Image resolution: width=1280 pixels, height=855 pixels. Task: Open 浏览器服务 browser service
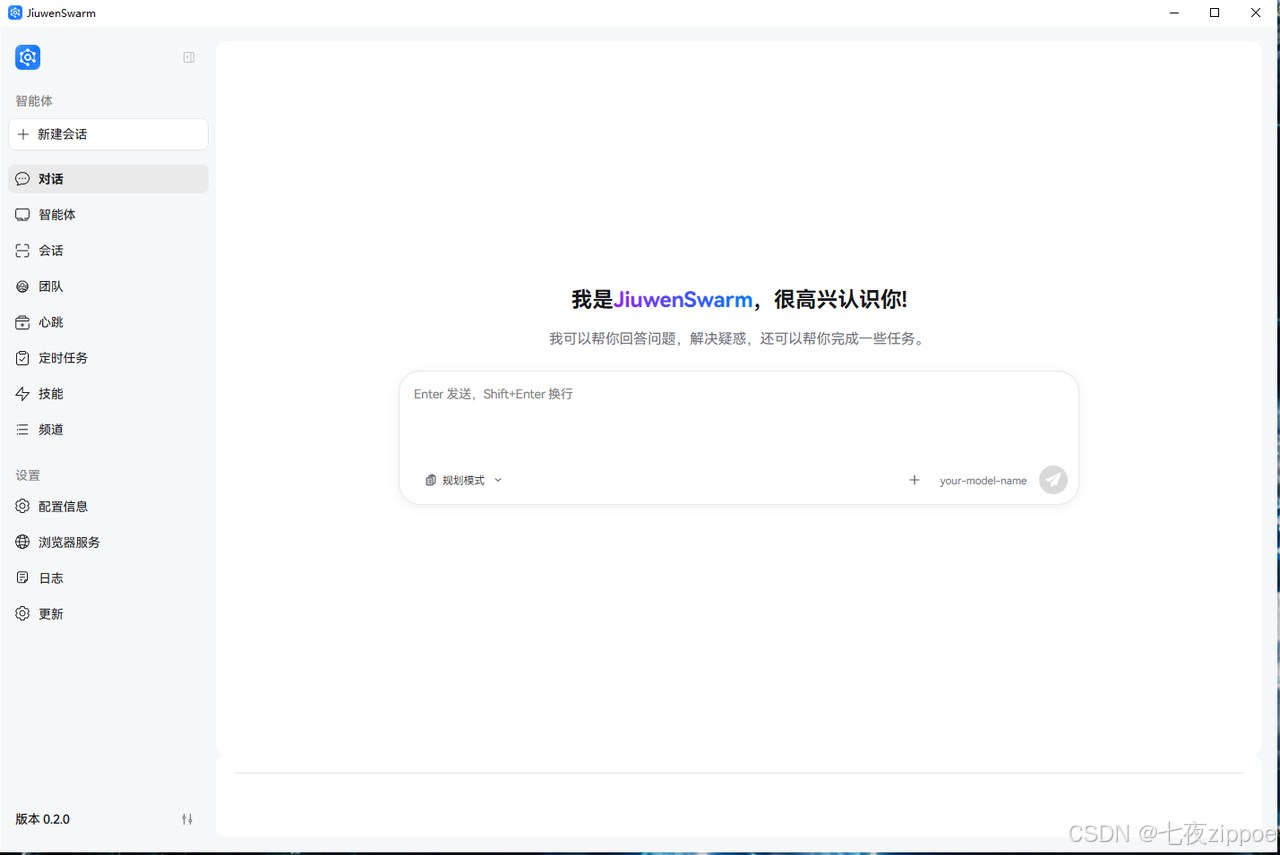pyautogui.click(x=108, y=542)
